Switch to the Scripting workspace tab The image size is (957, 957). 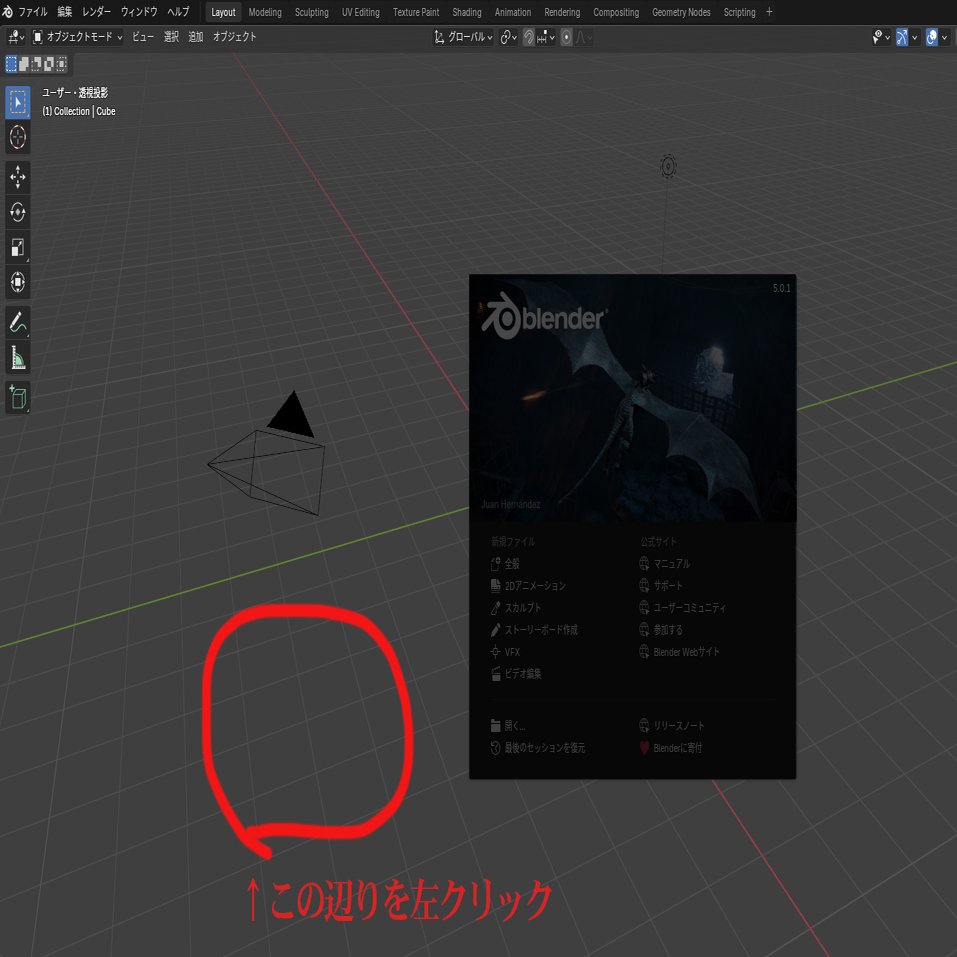(739, 12)
